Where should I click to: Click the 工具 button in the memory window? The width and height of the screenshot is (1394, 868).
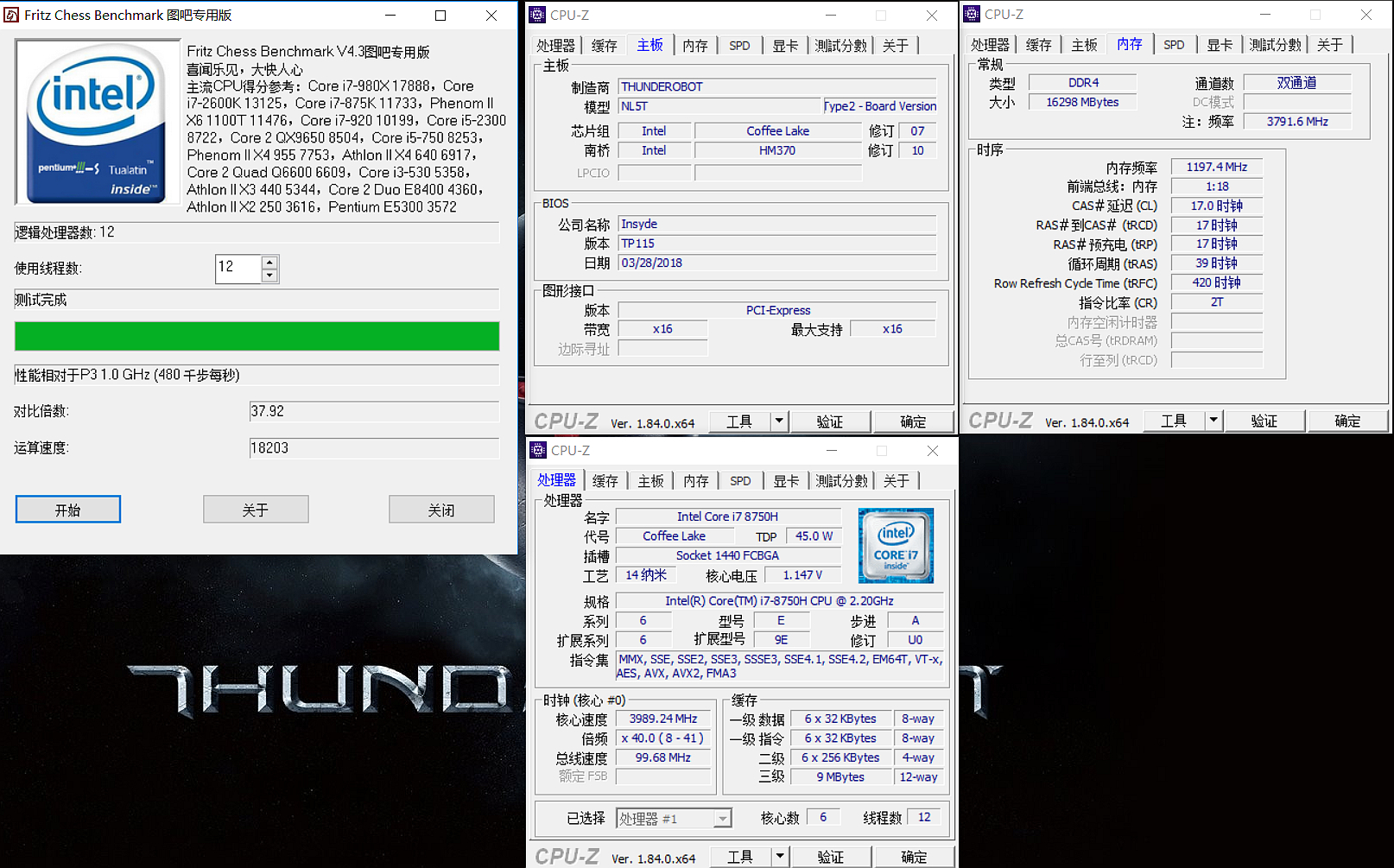pyautogui.click(x=1174, y=420)
